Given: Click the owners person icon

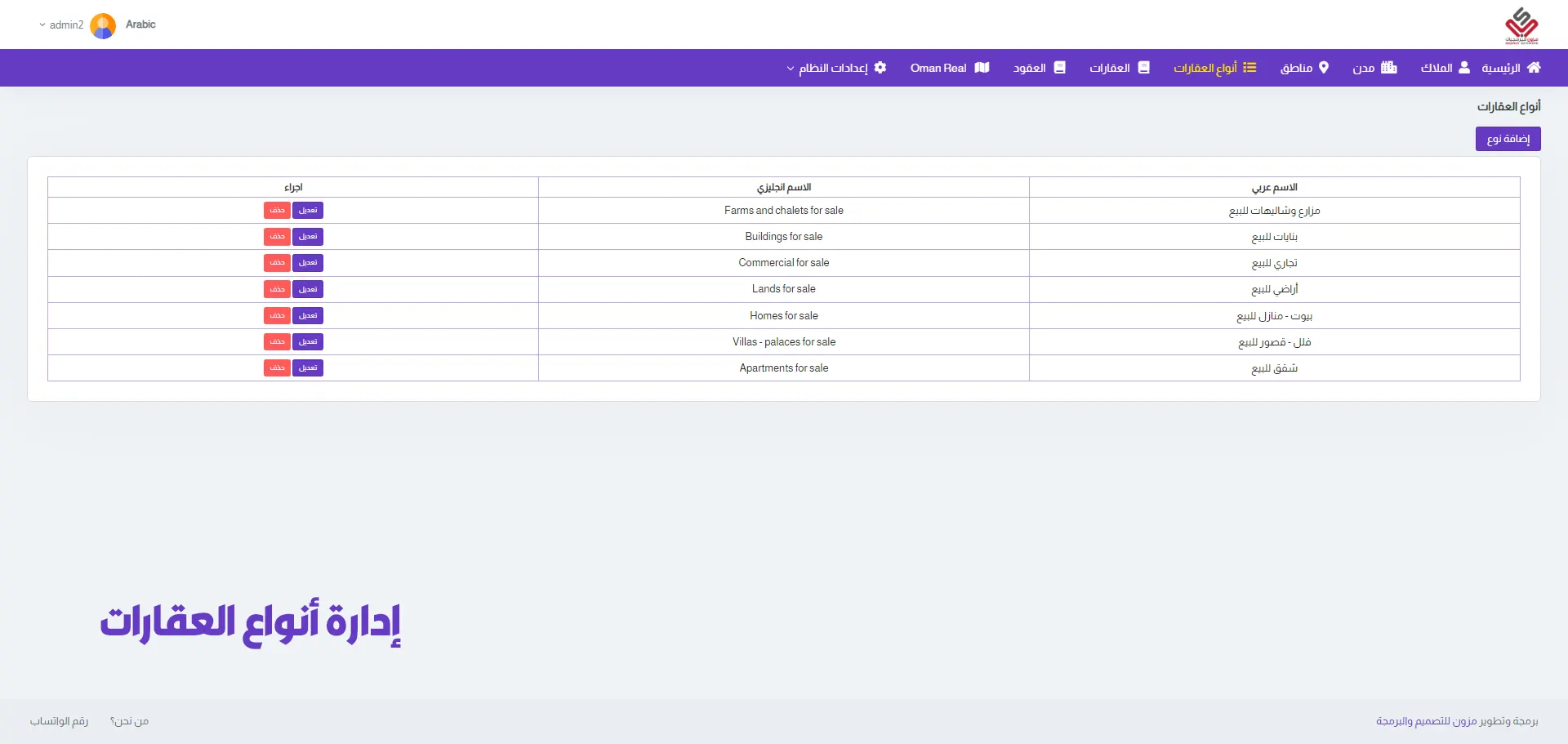Looking at the screenshot, I should pos(1464,68).
